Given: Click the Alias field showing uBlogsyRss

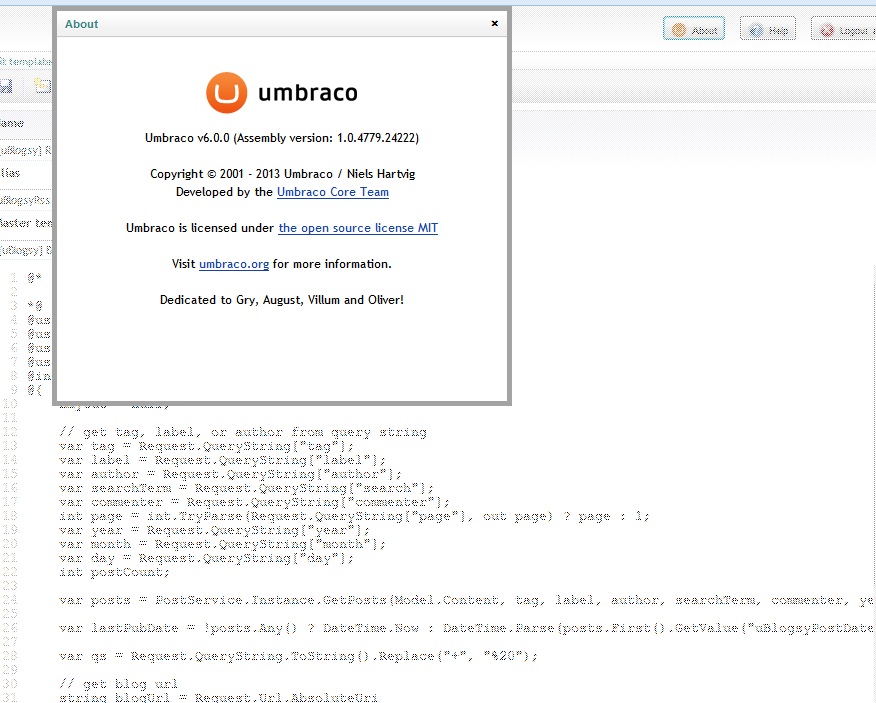Looking at the screenshot, I should tap(26, 200).
